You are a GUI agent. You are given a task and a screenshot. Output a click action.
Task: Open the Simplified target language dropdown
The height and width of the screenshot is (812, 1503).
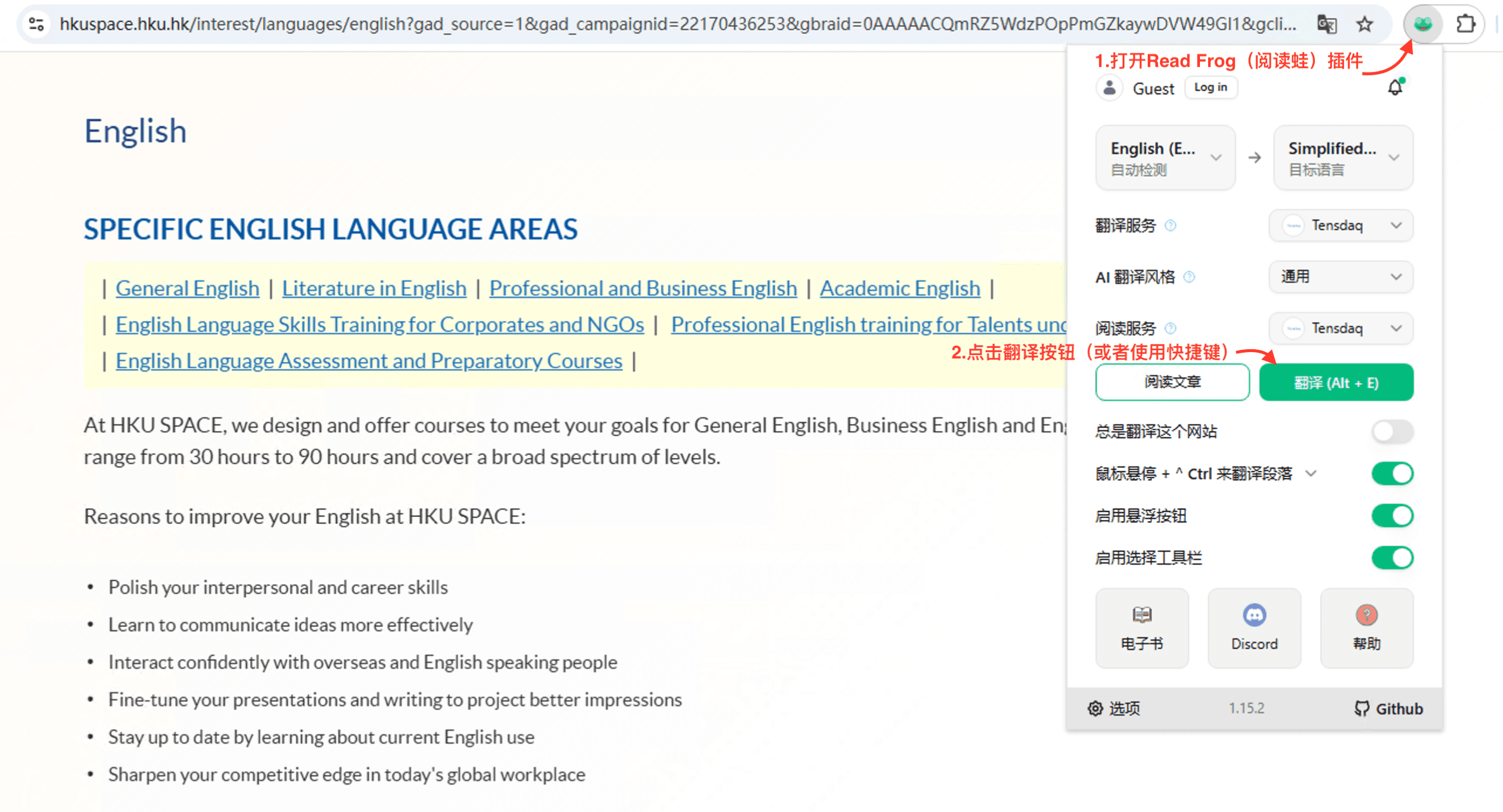point(1342,158)
